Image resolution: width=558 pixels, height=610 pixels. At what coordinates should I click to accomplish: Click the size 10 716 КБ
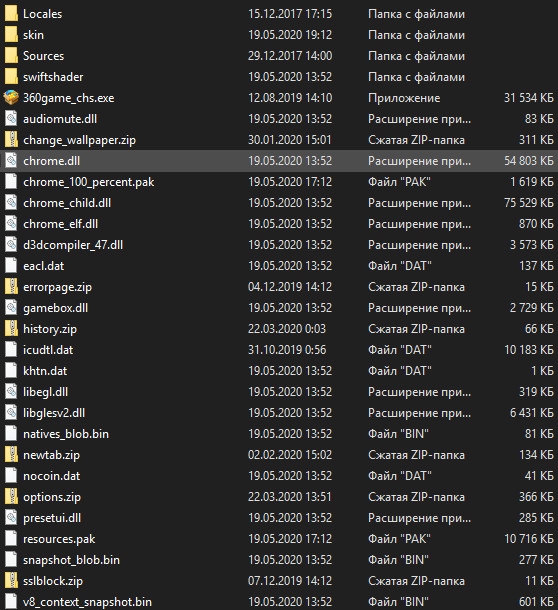(x=529, y=539)
